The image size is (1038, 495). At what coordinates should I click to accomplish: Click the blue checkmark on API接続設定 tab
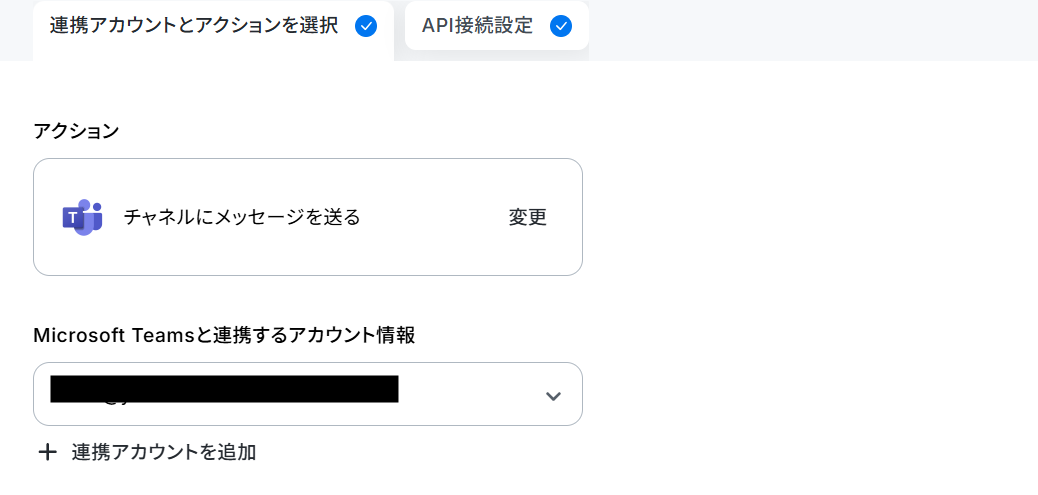[x=561, y=26]
